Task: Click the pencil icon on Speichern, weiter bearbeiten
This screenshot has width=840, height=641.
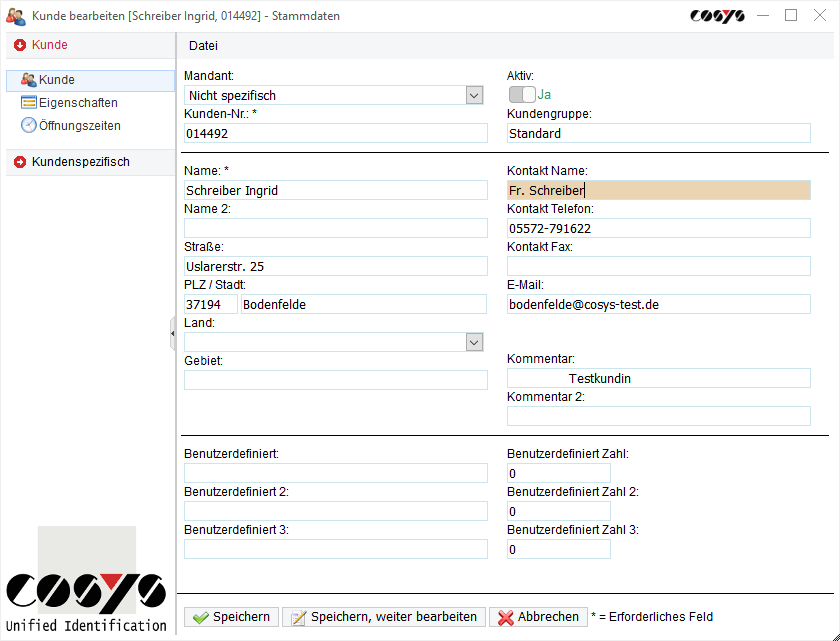Action: pyautogui.click(x=297, y=616)
